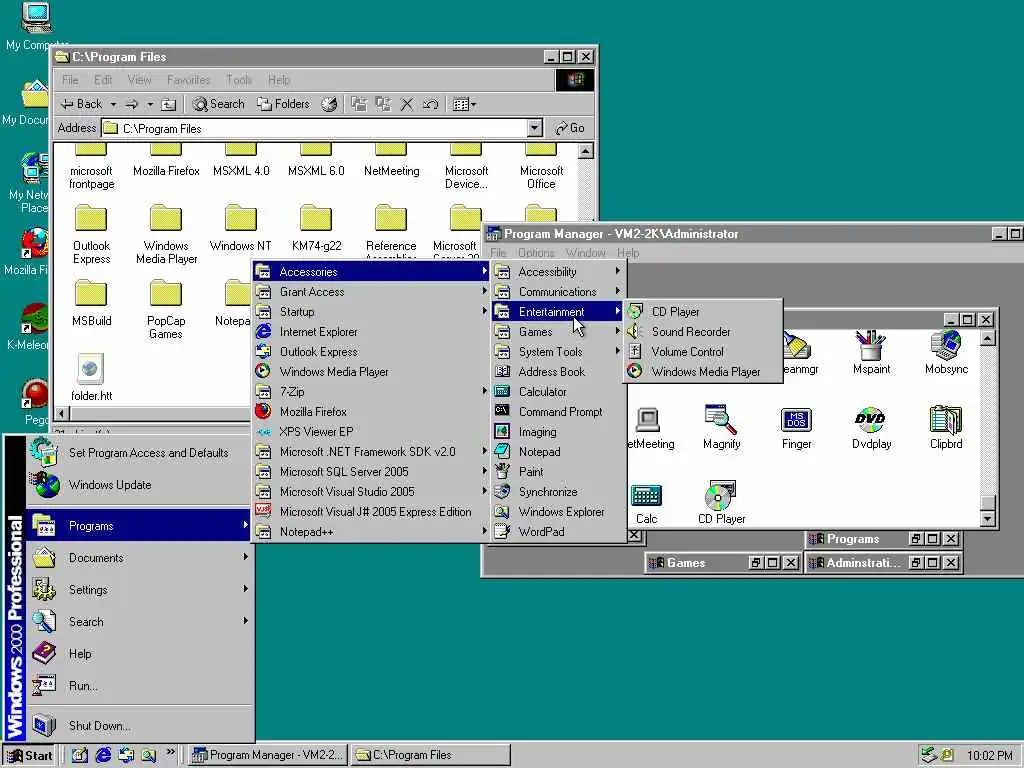Select the CD Player icon in Program Manager
Screen dimensions: 1024x768
(722, 503)
